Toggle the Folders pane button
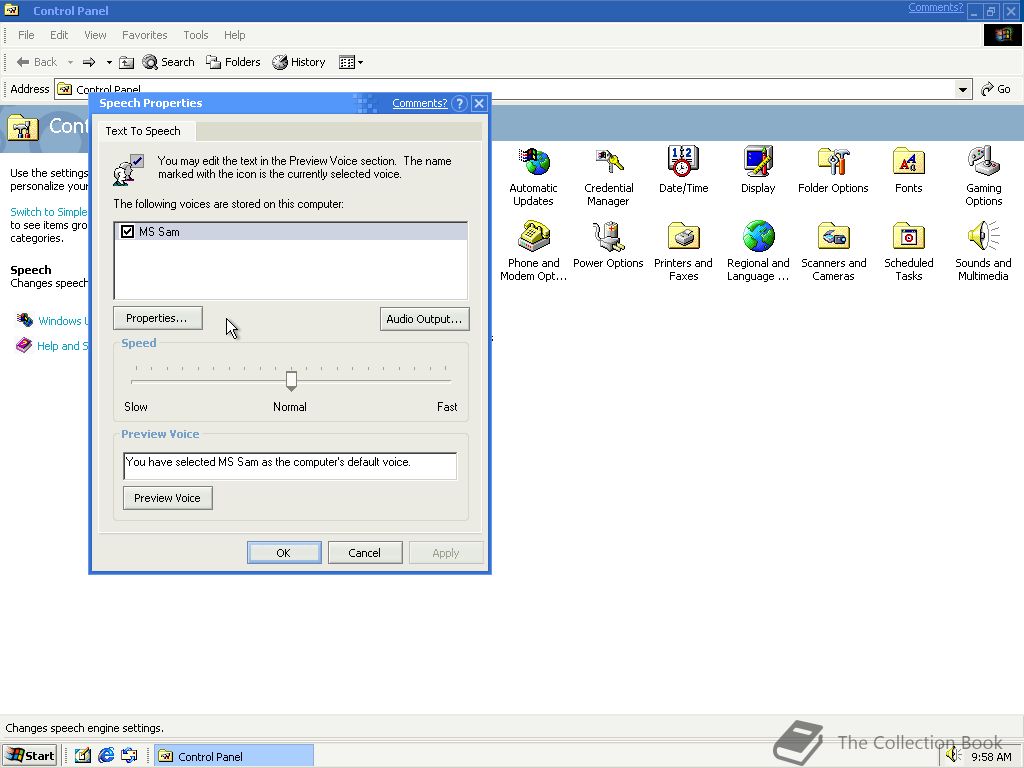 pyautogui.click(x=233, y=62)
